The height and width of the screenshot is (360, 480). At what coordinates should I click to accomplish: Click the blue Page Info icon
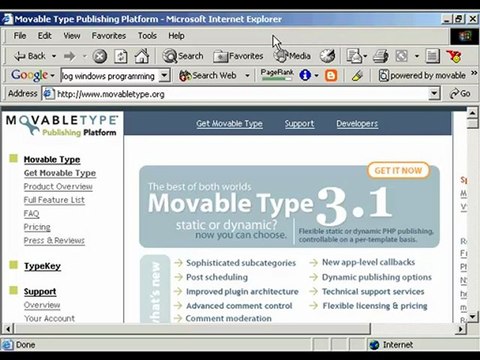click(x=305, y=75)
